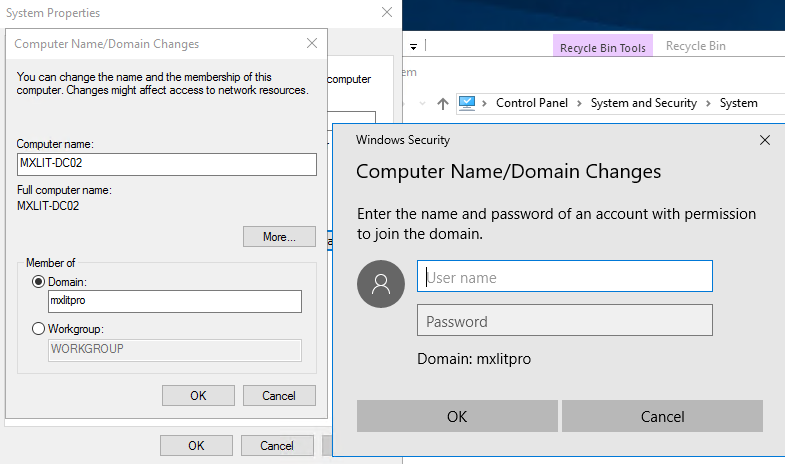Click the computer icon in address bar

[x=467, y=103]
